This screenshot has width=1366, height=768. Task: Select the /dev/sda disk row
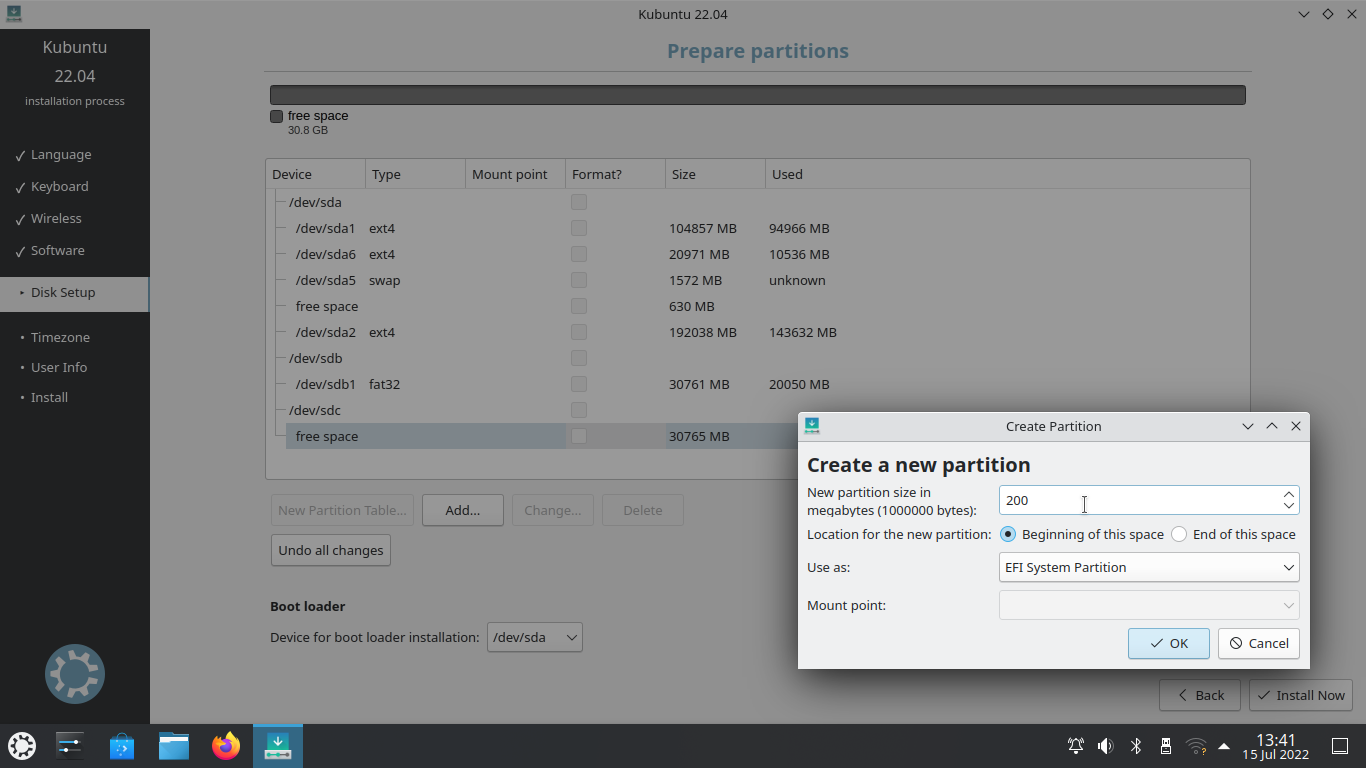pos(757,202)
